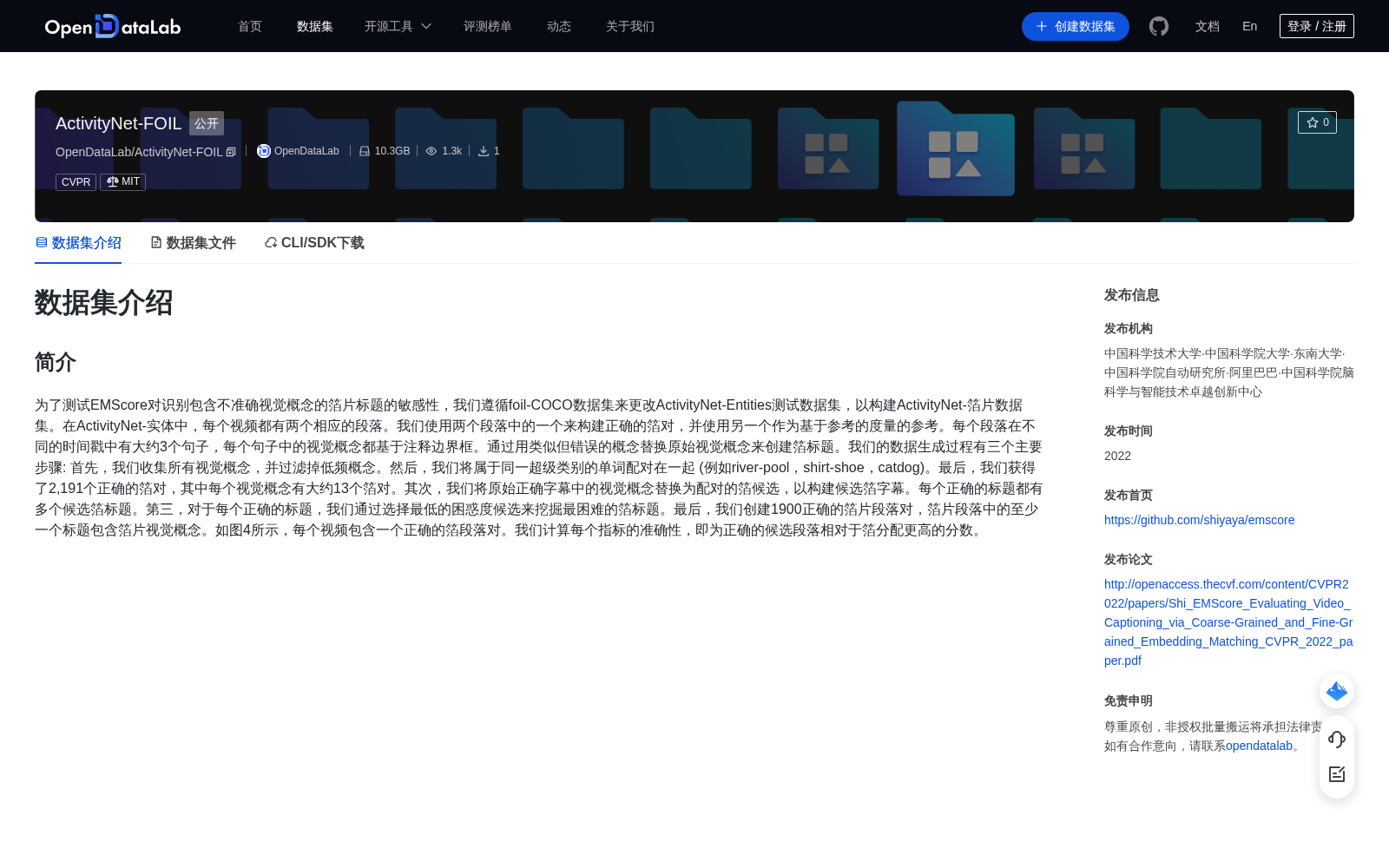Image resolution: width=1389 pixels, height=868 pixels.
Task: Copy the OpenDataLab/ActivityNet-FOIL path
Action: 231,152
